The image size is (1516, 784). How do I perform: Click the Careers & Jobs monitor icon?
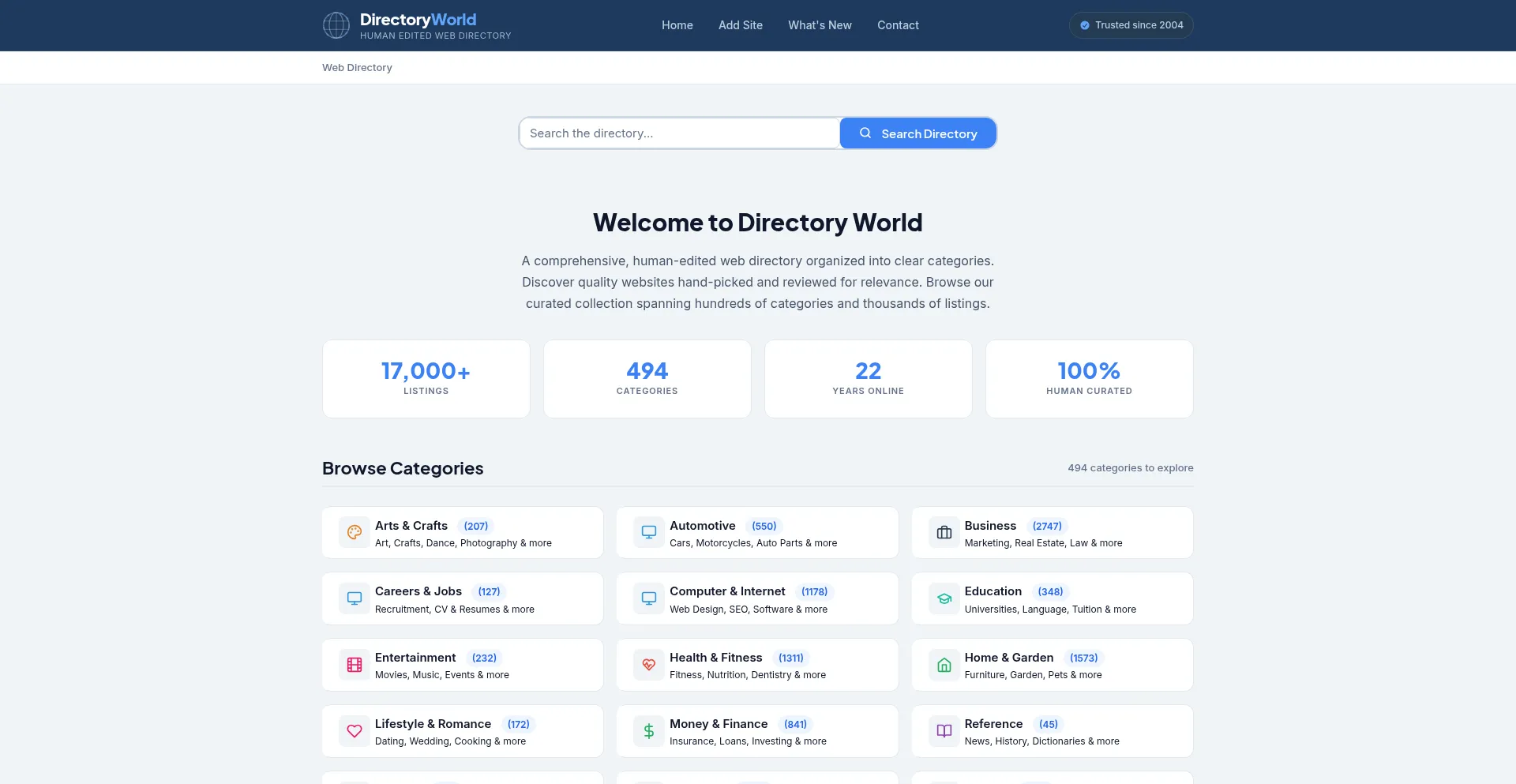(x=355, y=598)
